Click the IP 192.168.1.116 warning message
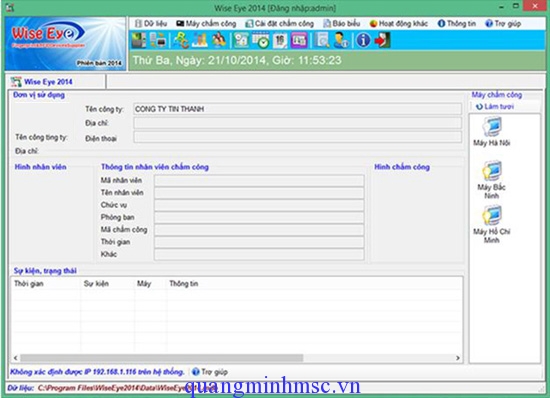The image size is (550, 398). [x=97, y=372]
